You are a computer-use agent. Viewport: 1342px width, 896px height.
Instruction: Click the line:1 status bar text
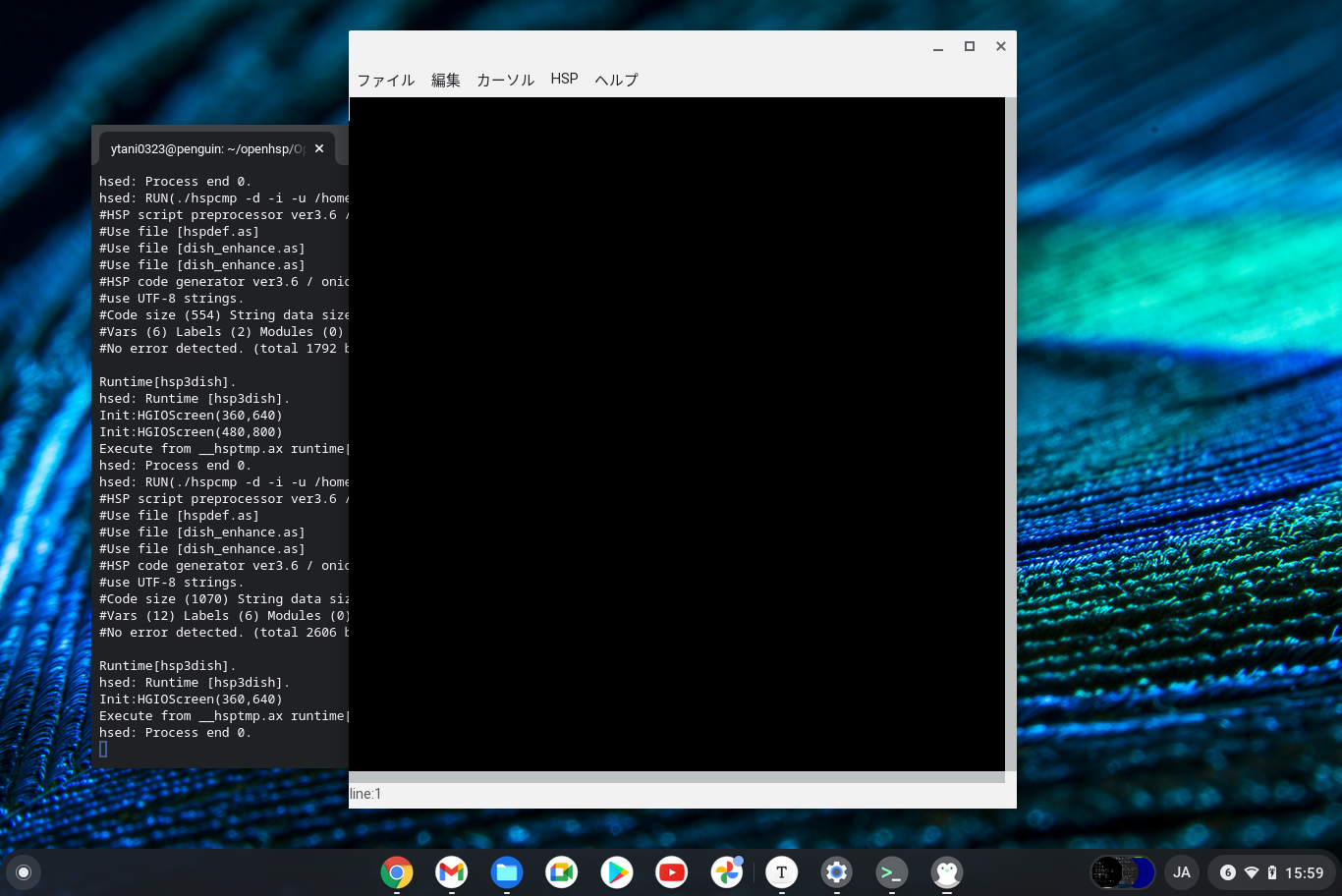365,794
